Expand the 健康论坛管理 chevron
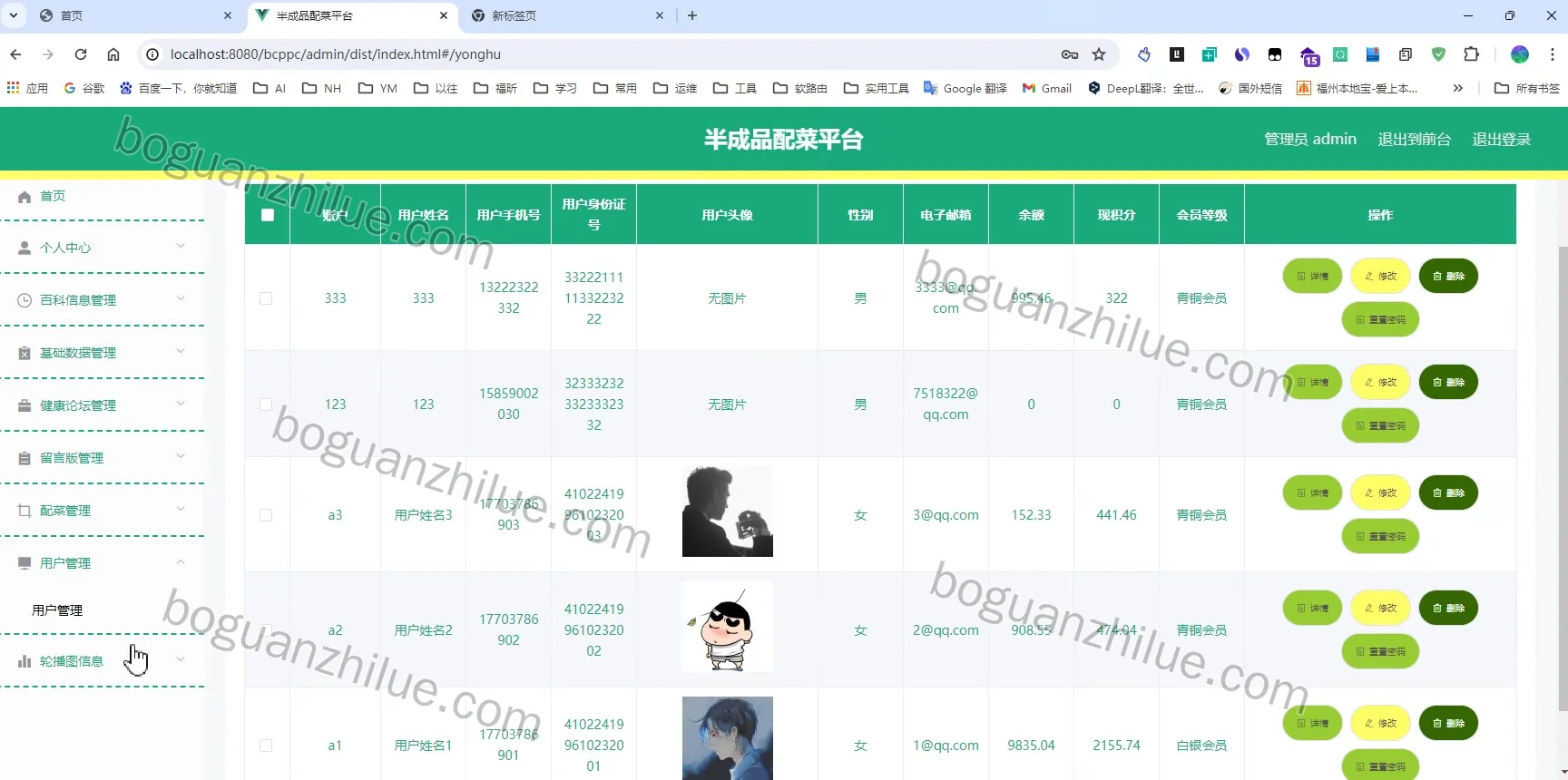1568x780 pixels. (181, 404)
